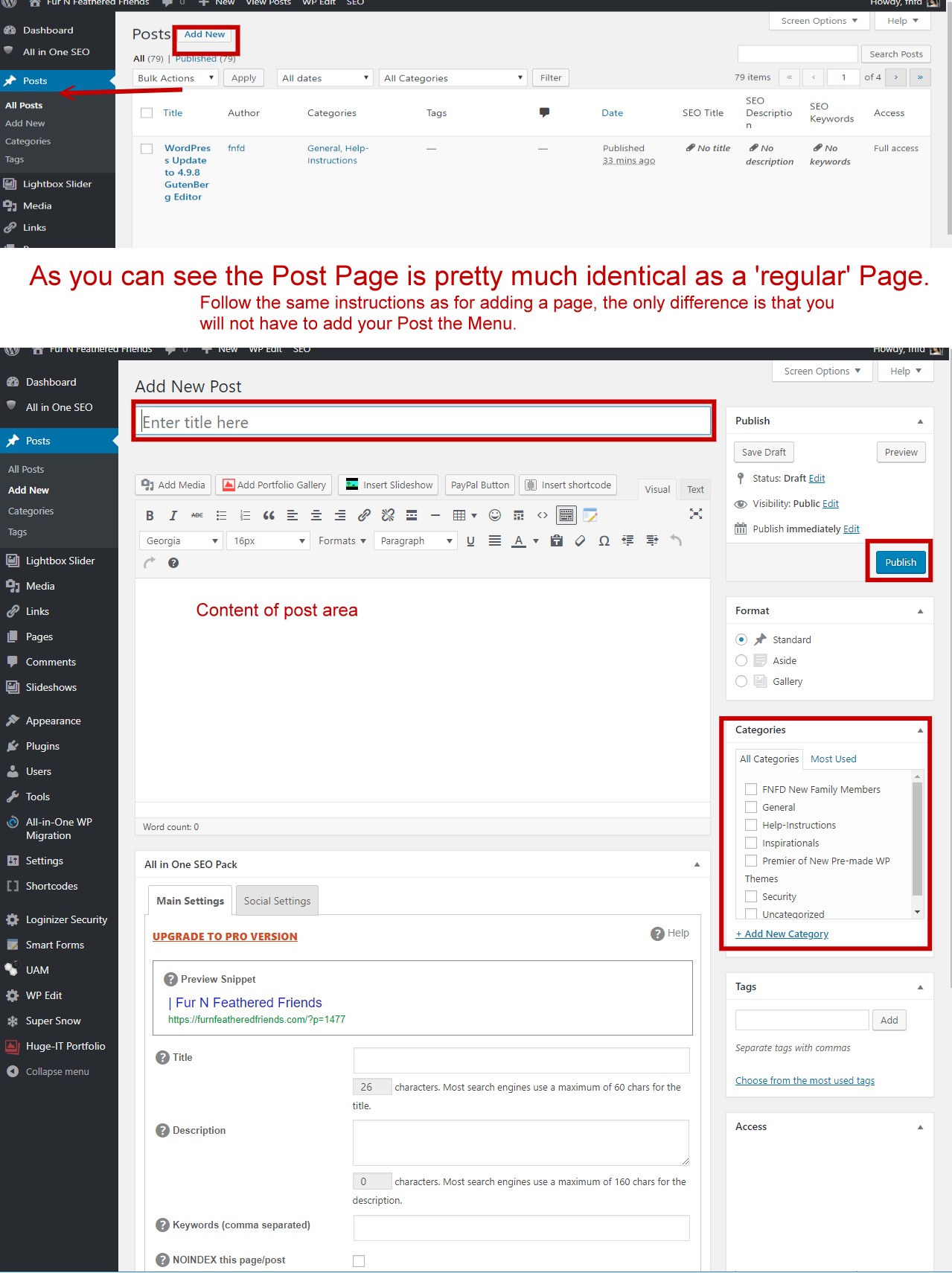Click the UPGRADE TO PRO VERSION link
952x1273 pixels.
click(x=225, y=937)
